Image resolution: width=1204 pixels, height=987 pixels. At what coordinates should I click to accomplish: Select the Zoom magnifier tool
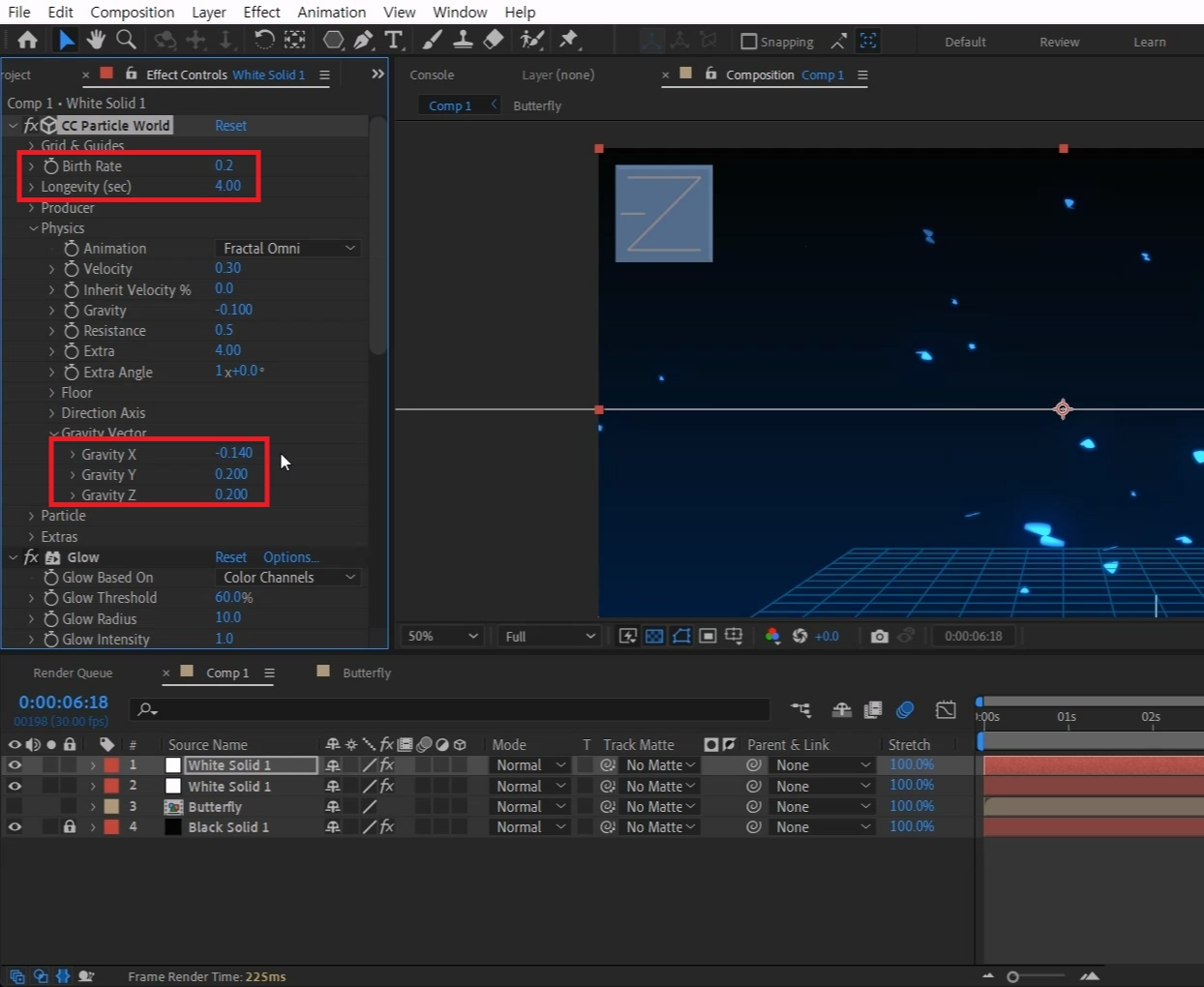(126, 40)
